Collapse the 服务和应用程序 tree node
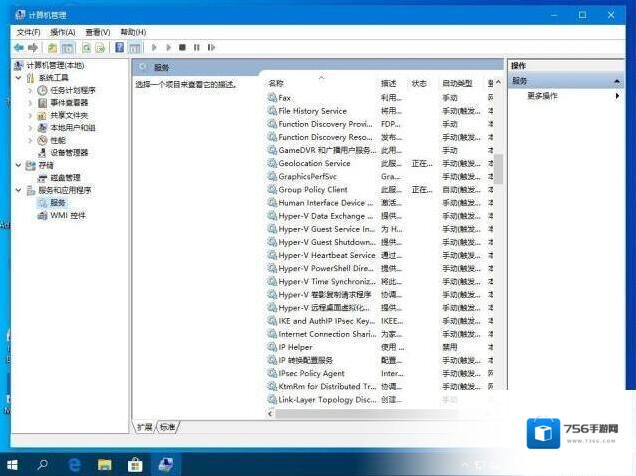This screenshot has height=476, width=636. [18, 190]
